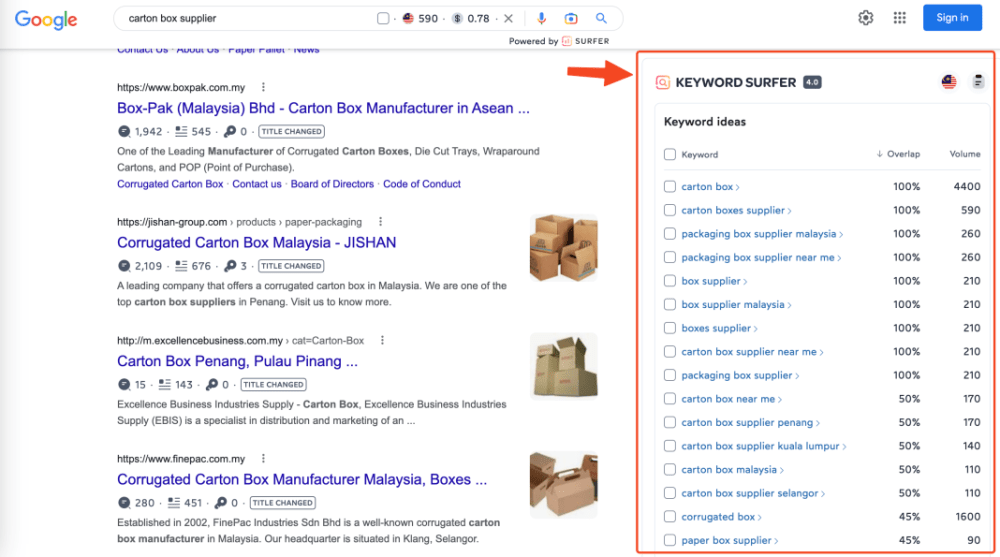Screen dimensions: 1000x557
Task: Click keyword count icon showing 3
Action: 230,266
